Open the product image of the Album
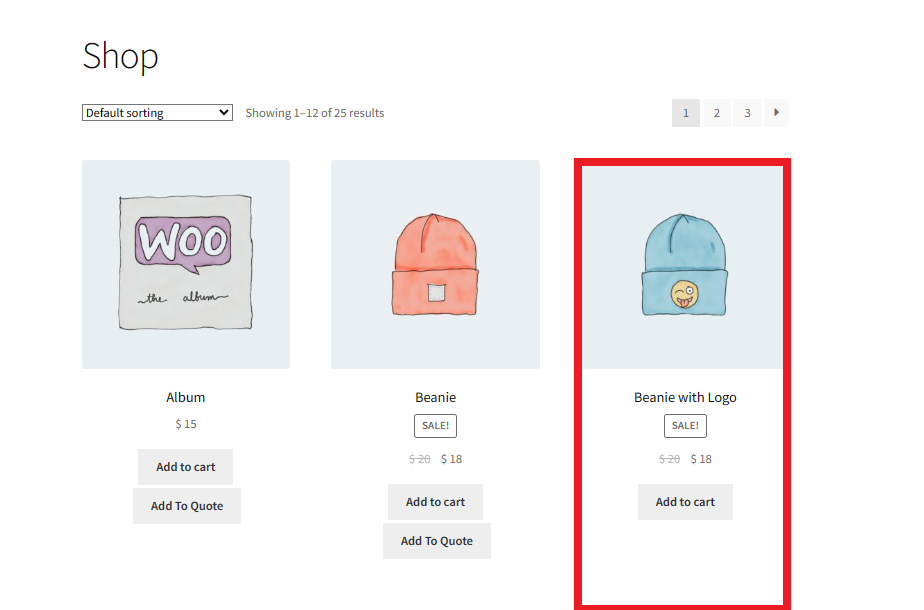Screen dimensions: 924x610 click(186, 264)
